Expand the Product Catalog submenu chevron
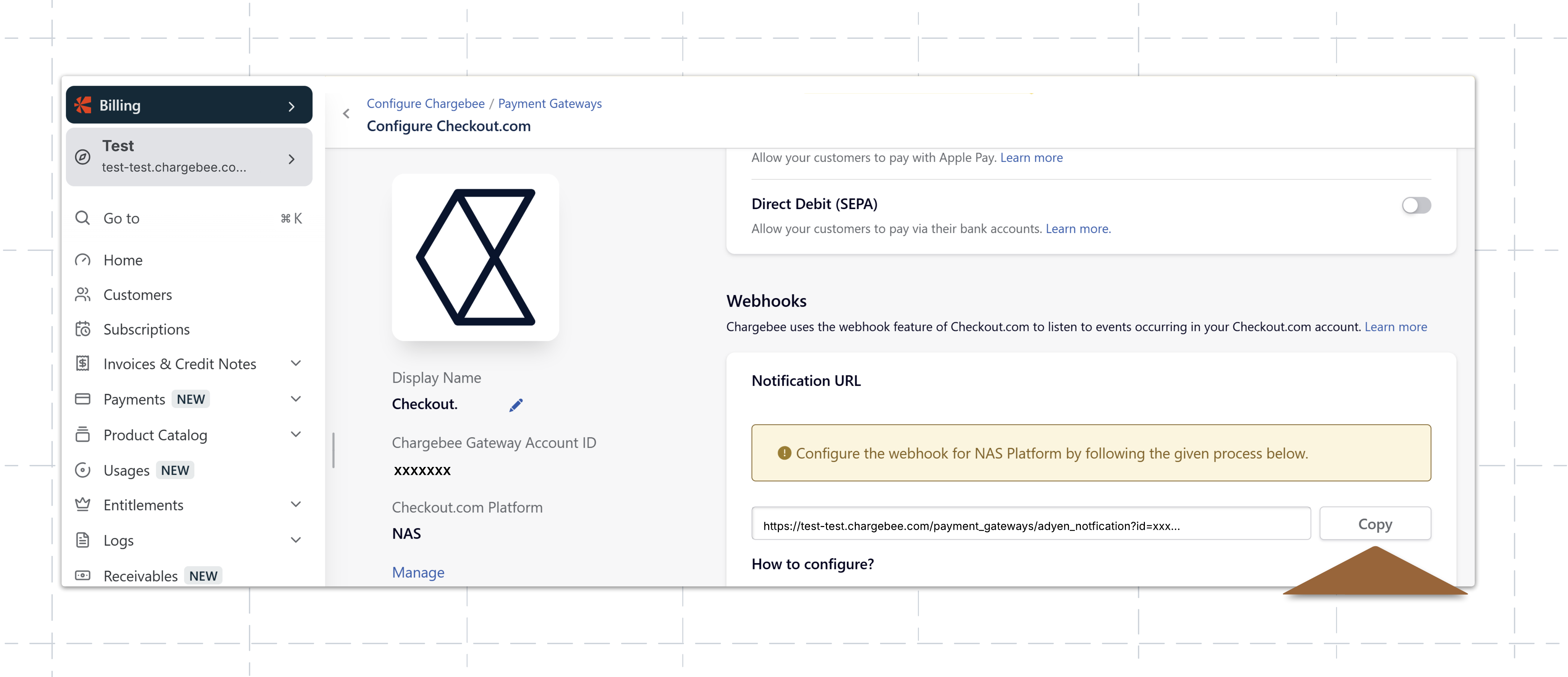Image resolution: width=1568 pixels, height=677 pixels. click(x=296, y=434)
